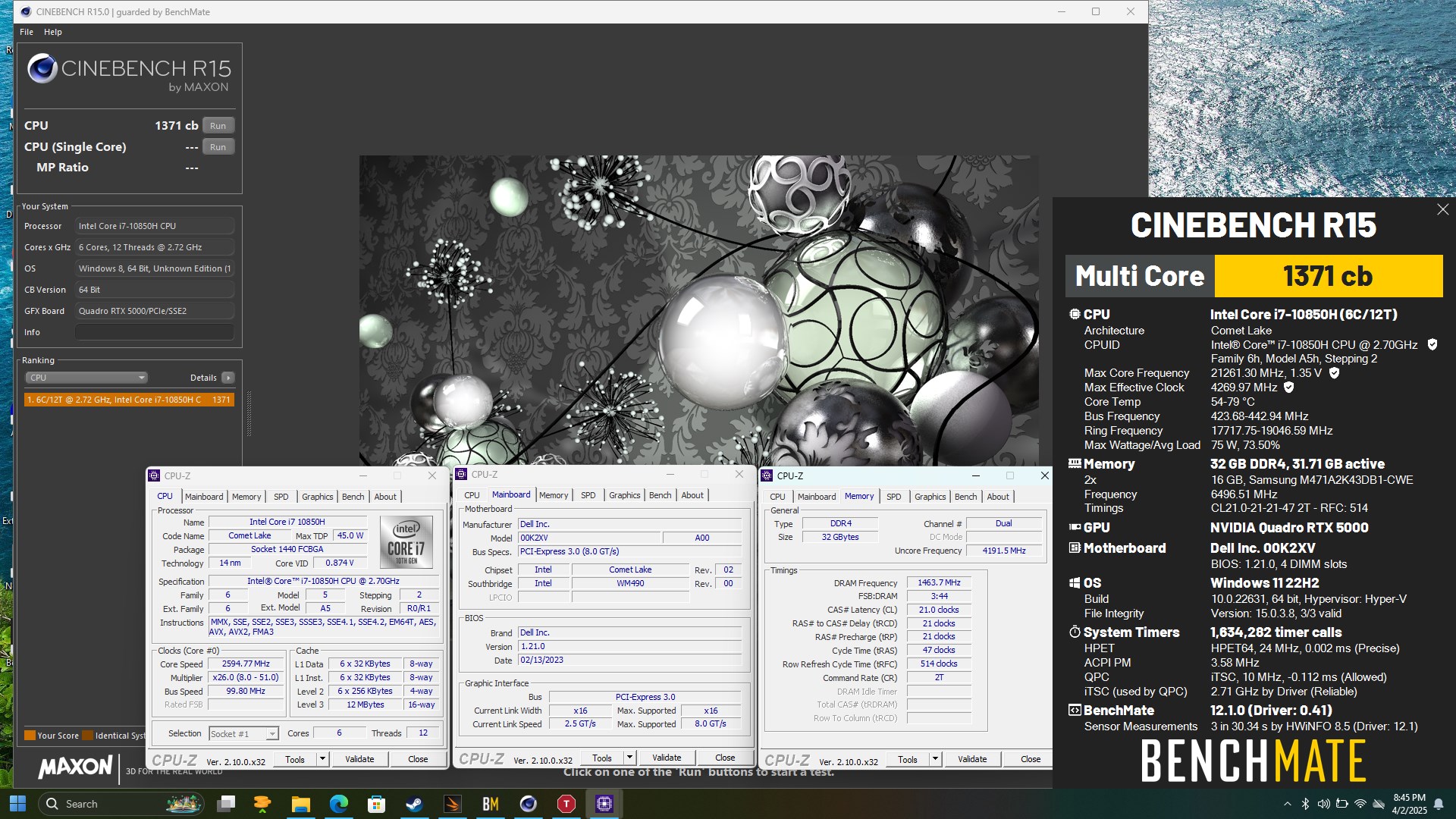Open Memory tab in left CPU-Z window

(246, 497)
